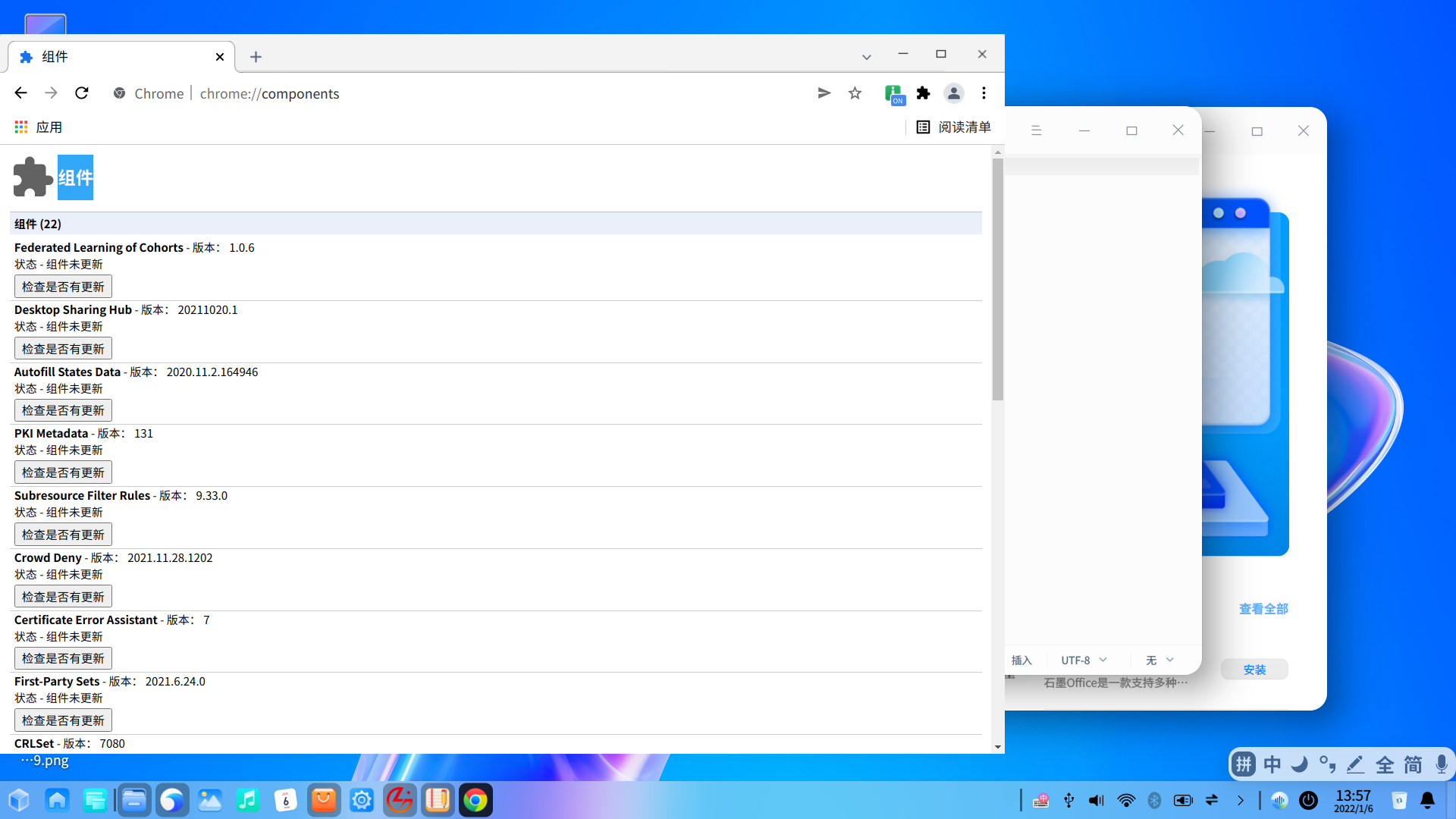The width and height of the screenshot is (1456, 819).
Task: Open a new tab with plus button
Action: pos(256,57)
